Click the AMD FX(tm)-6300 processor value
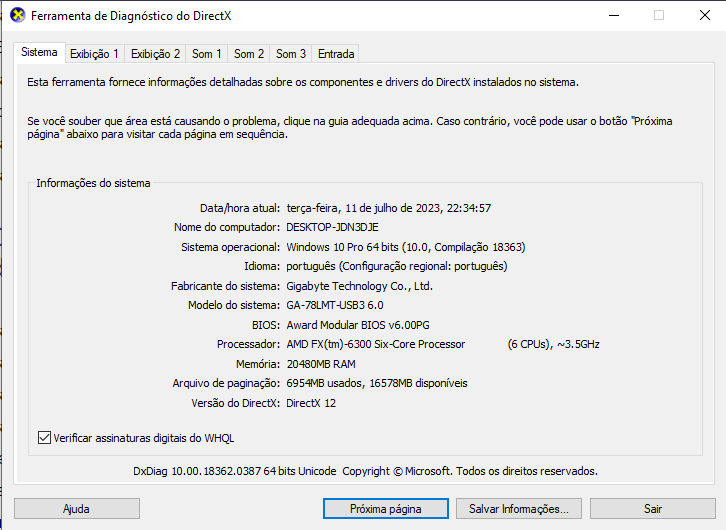This screenshot has width=726, height=530. click(x=376, y=344)
